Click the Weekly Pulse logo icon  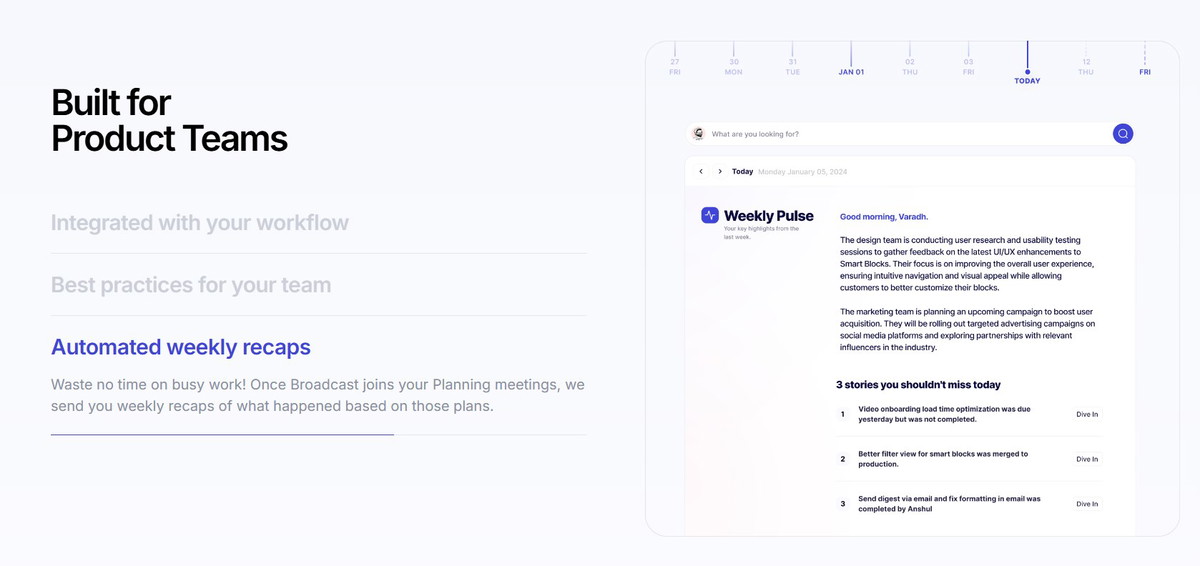tap(710, 215)
